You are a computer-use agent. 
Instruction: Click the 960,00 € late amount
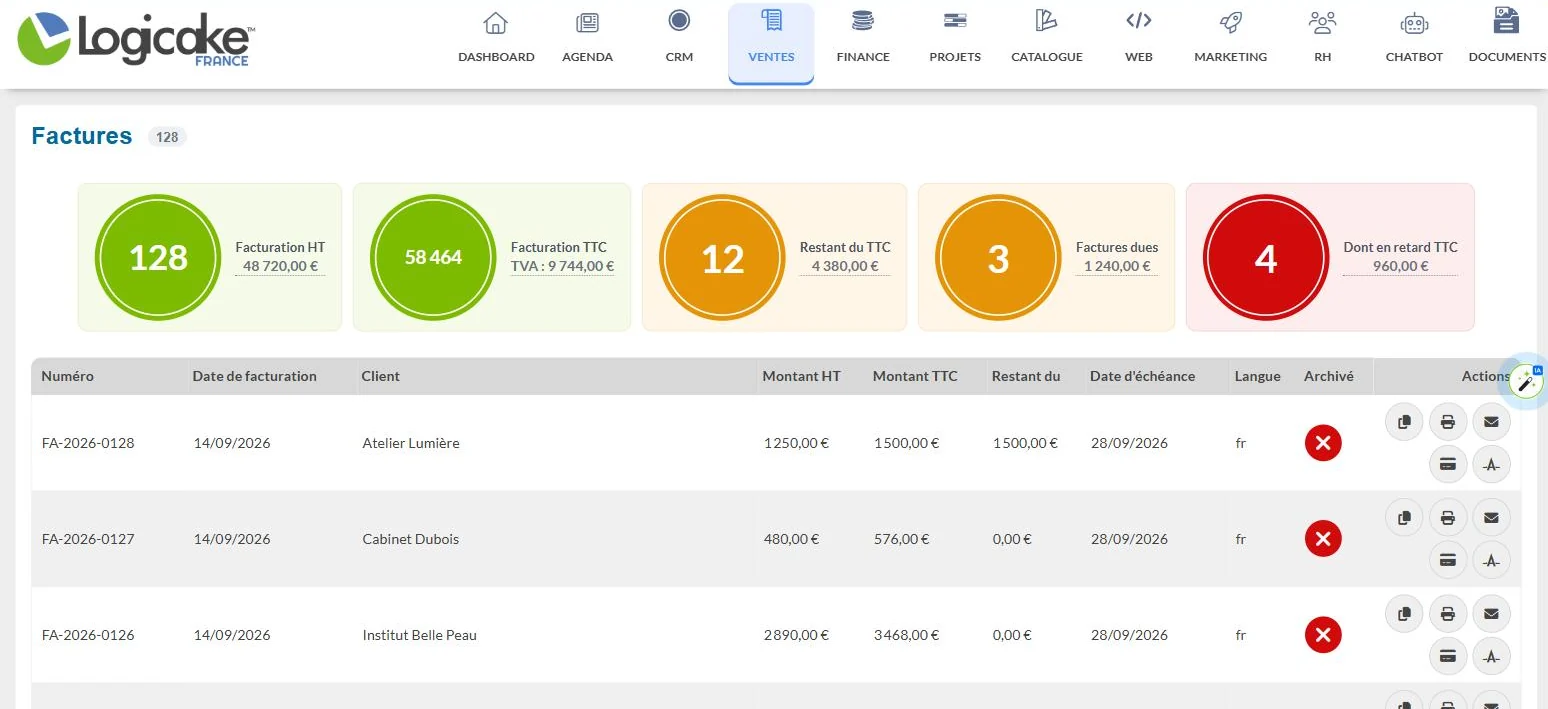(1400, 266)
